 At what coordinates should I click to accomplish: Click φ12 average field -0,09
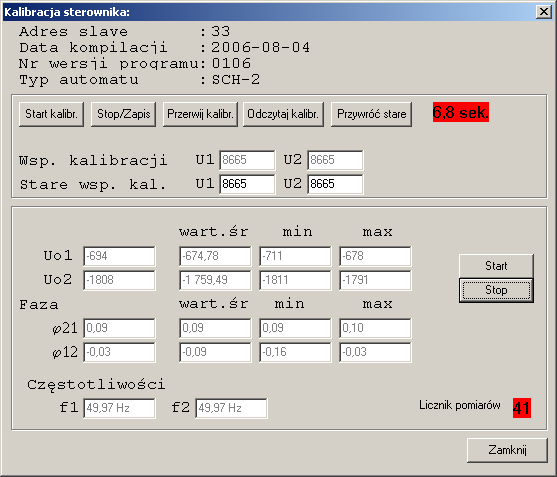(x=215, y=352)
